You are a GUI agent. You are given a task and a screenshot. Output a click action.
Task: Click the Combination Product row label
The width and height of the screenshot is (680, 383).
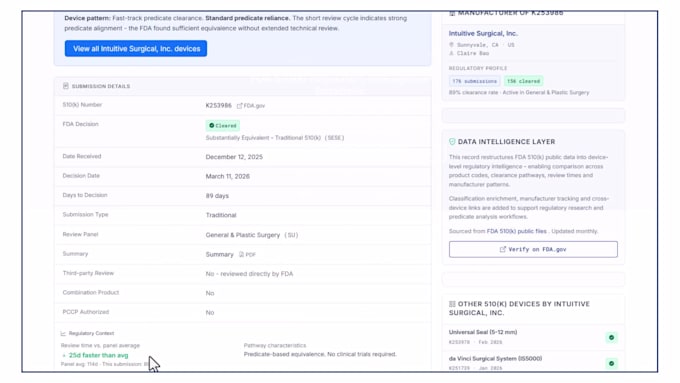[x=91, y=293]
